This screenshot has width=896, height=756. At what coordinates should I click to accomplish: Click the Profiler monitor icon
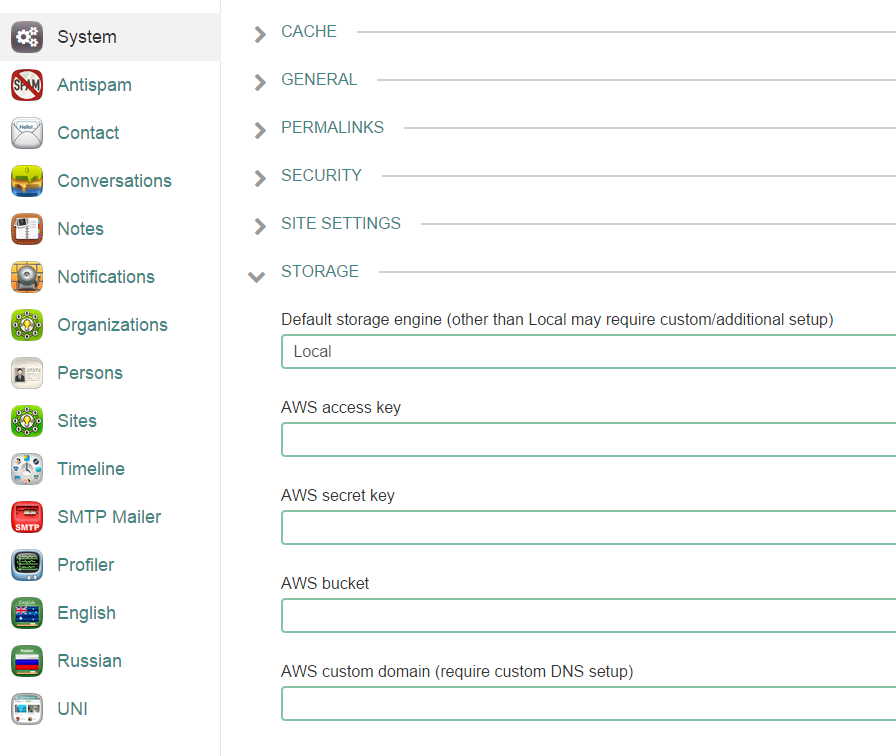(27, 565)
